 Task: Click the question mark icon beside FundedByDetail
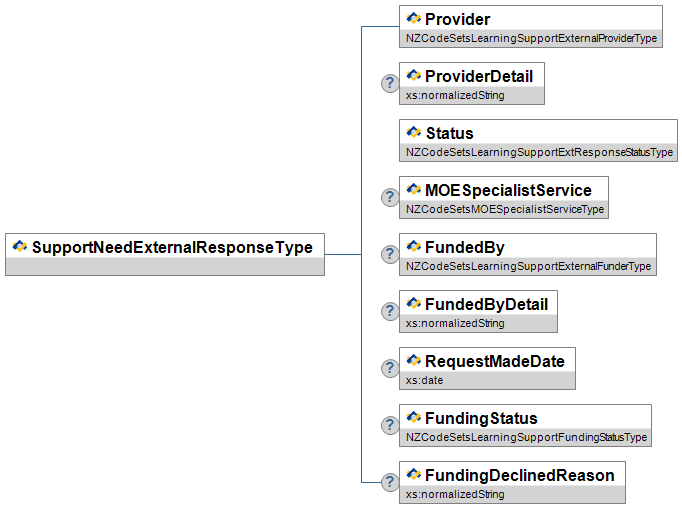[390, 311]
